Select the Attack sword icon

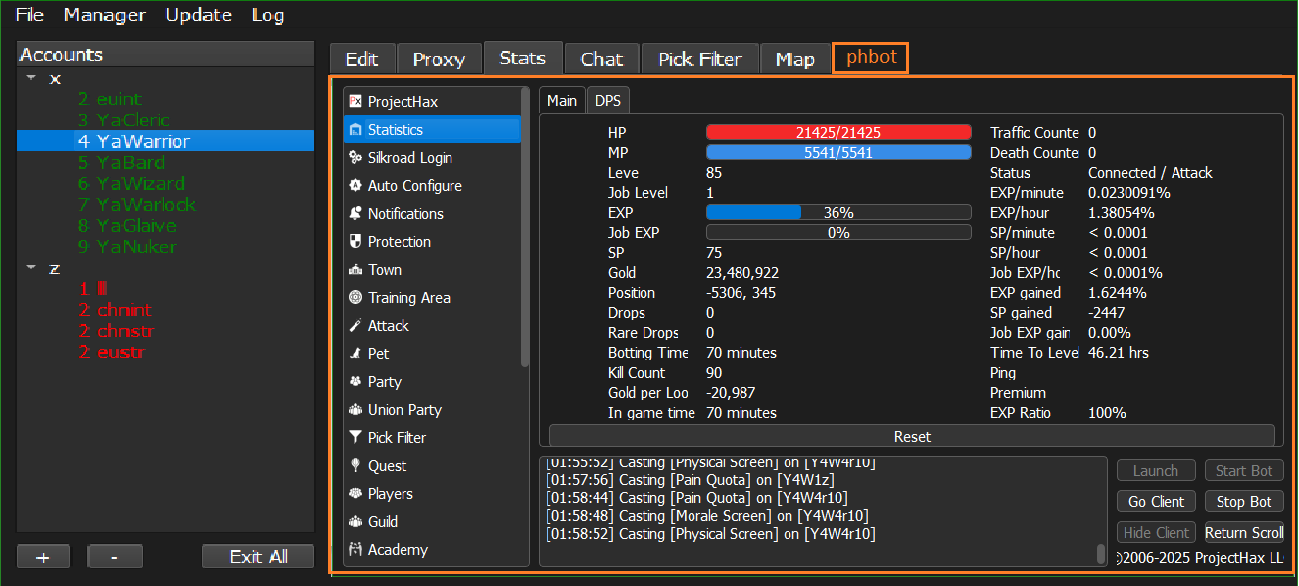(x=355, y=326)
